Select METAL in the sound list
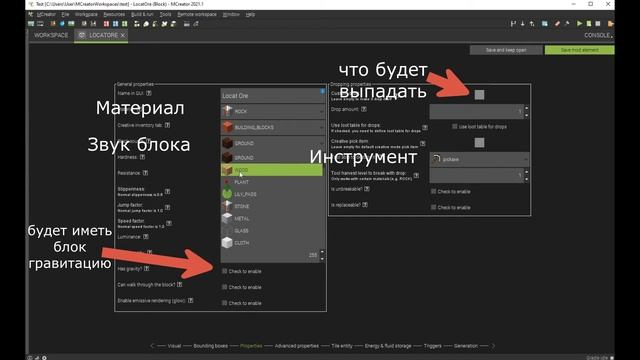Image resolution: width=640 pixels, height=360 pixels. click(x=272, y=219)
